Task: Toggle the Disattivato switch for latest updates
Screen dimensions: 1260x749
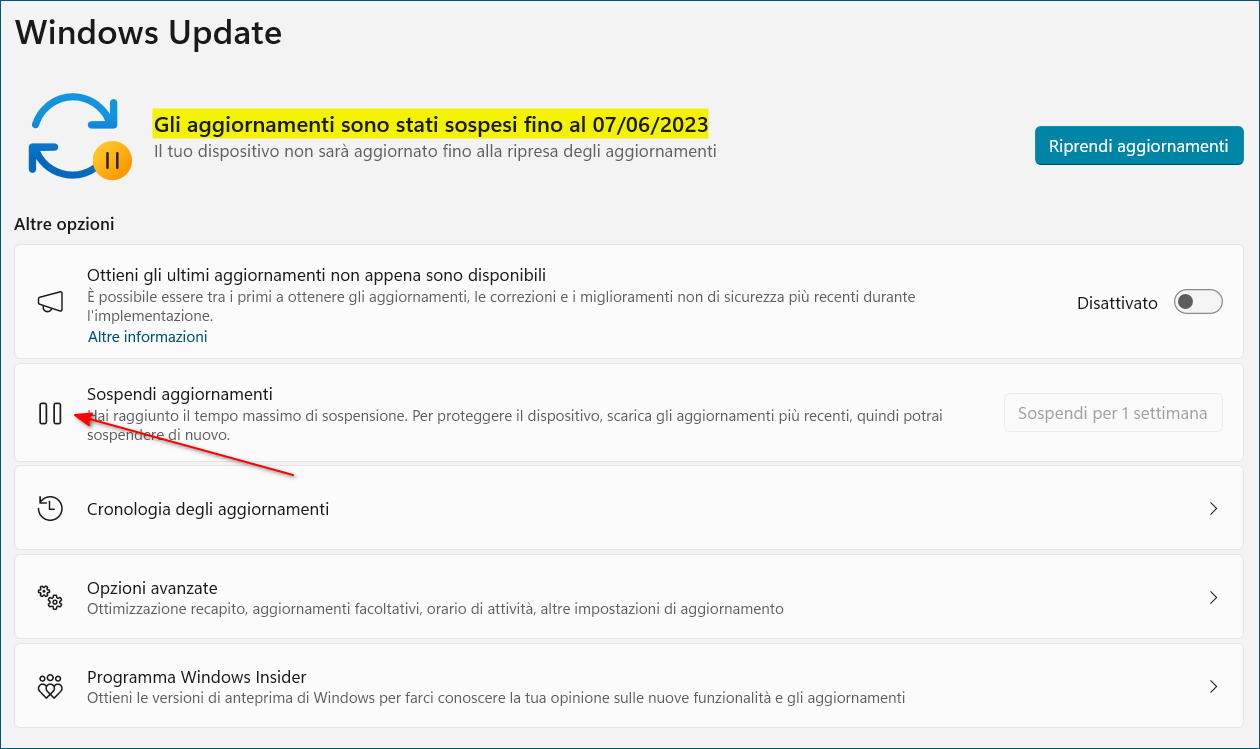Action: click(x=1198, y=302)
